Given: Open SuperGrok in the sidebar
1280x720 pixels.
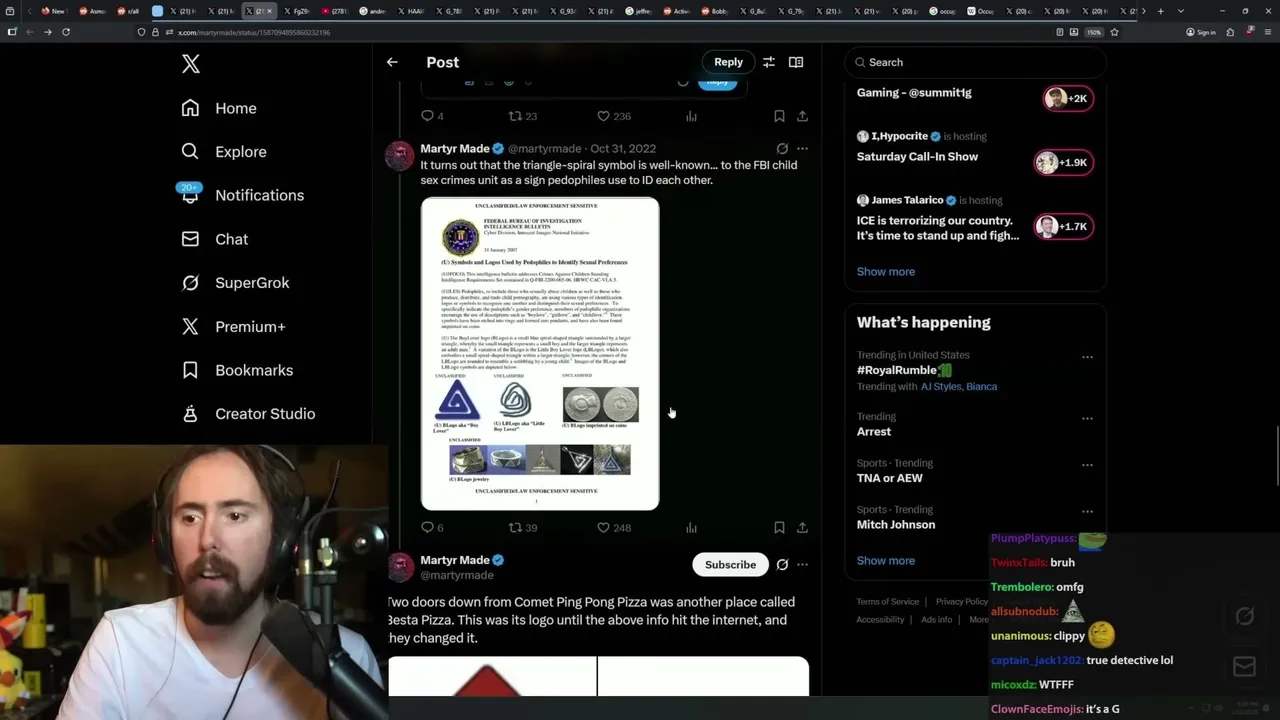Looking at the screenshot, I should 237,283.
